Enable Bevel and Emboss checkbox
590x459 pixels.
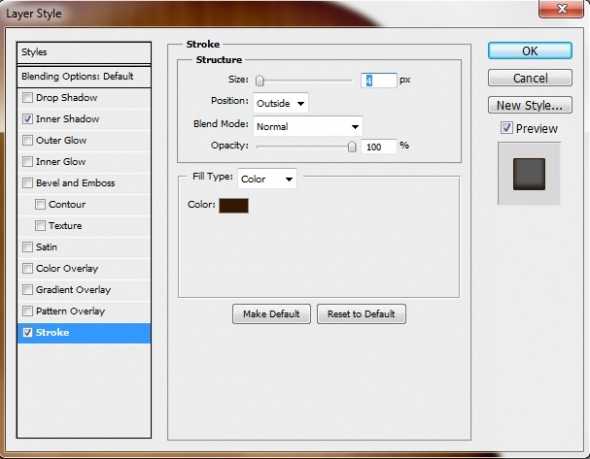pyautogui.click(x=27, y=183)
